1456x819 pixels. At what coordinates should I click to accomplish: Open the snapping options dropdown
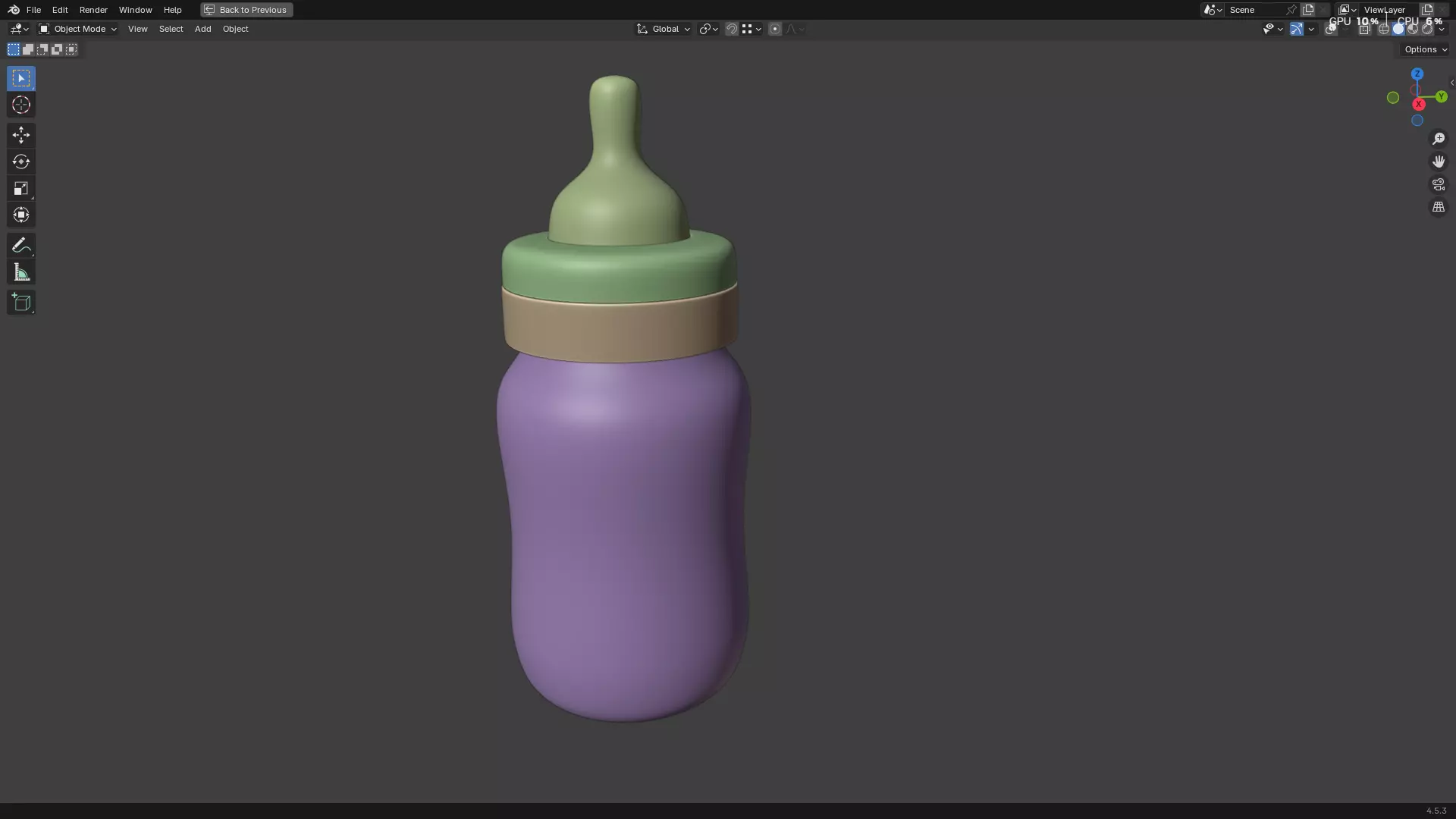point(752,29)
